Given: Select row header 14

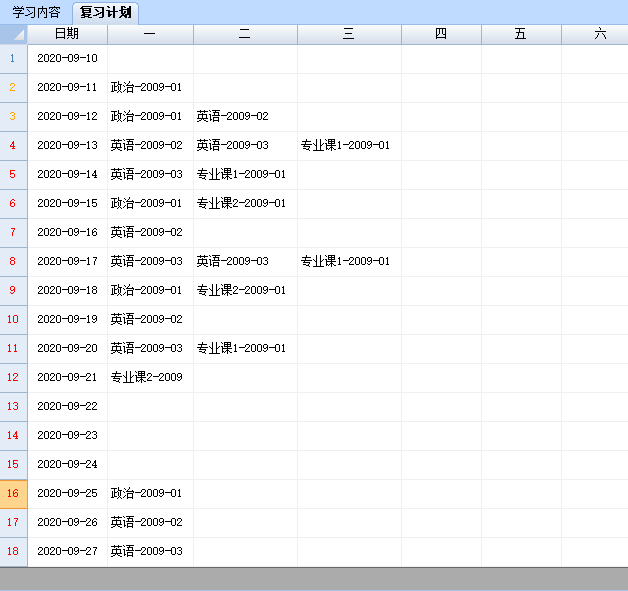Looking at the screenshot, I should [x=14, y=436].
